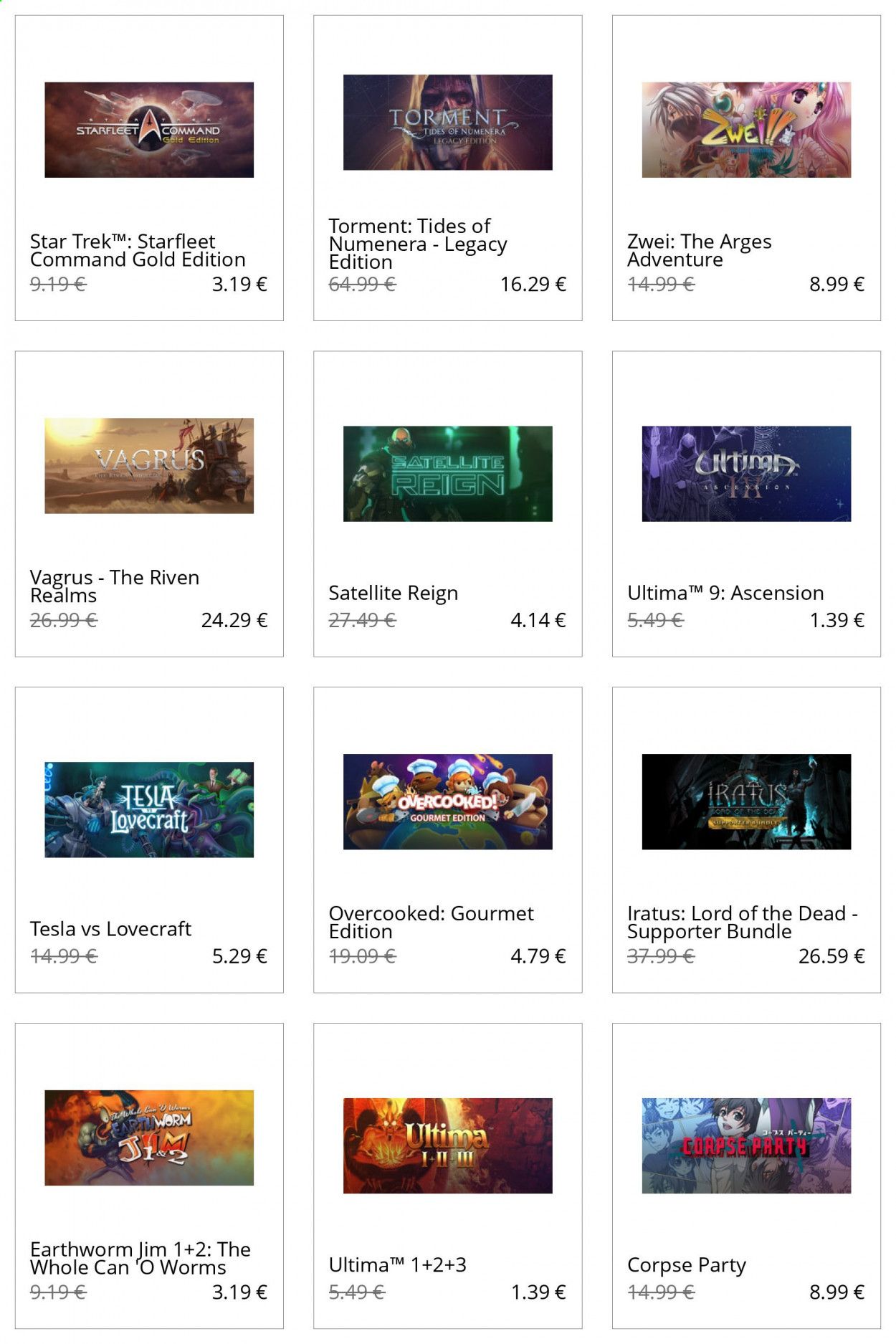Viewport: 896px width, 1344px height.
Task: Click the 26.59 € Iratus bundle price
Action: [x=832, y=956]
